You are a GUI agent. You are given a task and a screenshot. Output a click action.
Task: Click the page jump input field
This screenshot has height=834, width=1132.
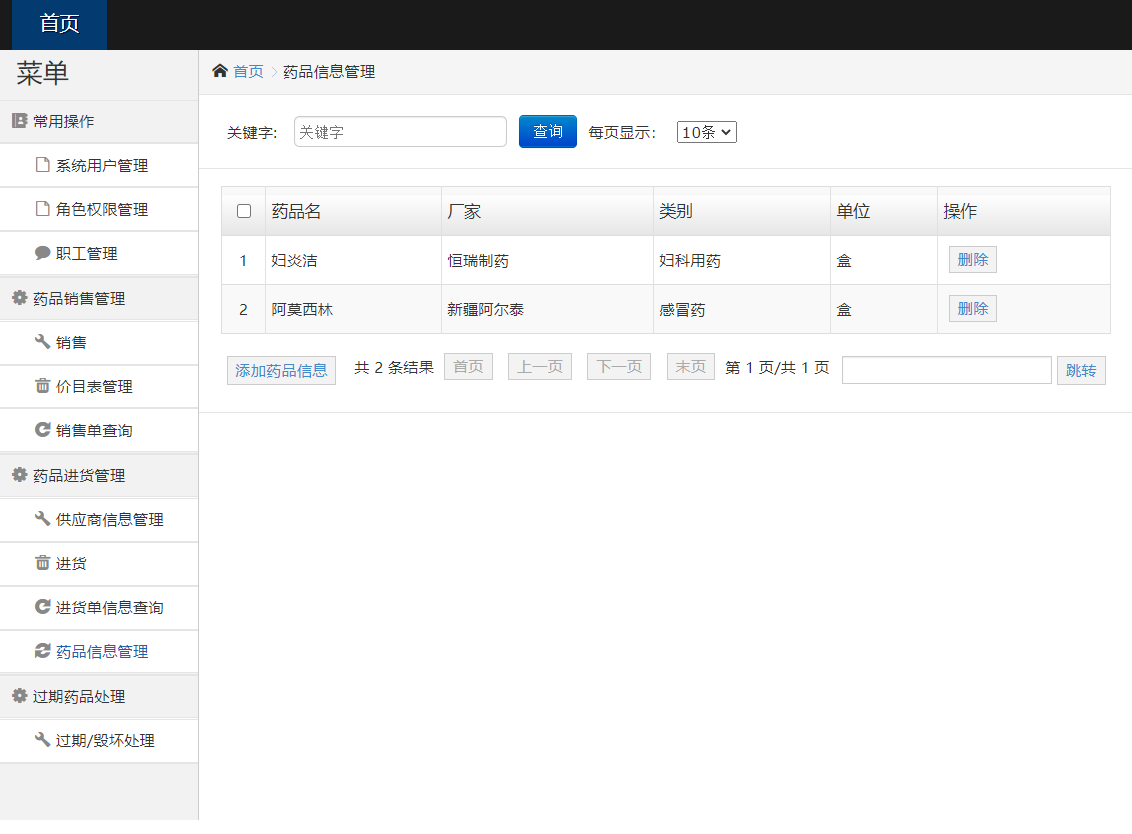pyautogui.click(x=945, y=370)
